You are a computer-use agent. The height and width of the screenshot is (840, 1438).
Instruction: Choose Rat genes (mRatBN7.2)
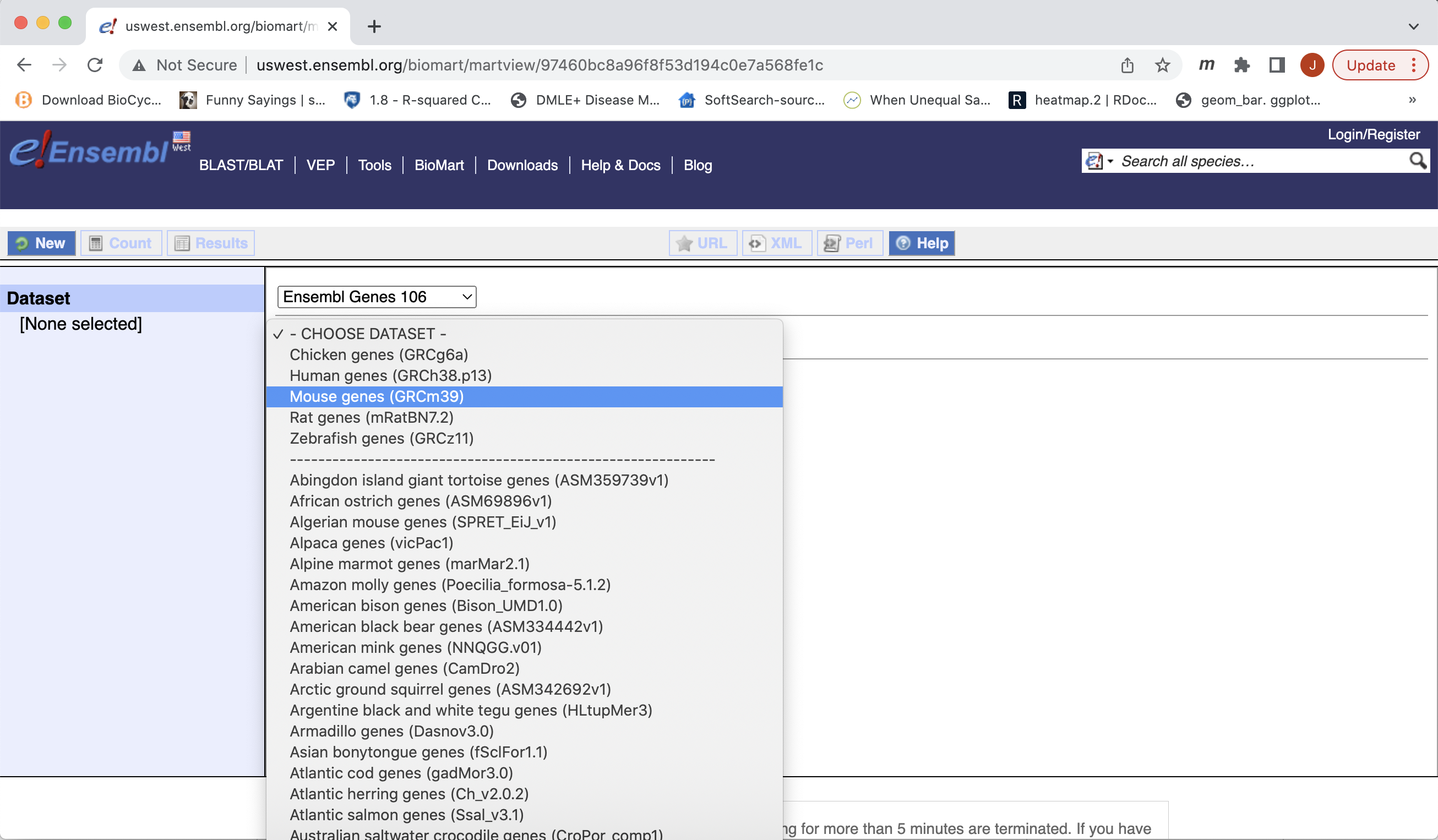click(525, 417)
